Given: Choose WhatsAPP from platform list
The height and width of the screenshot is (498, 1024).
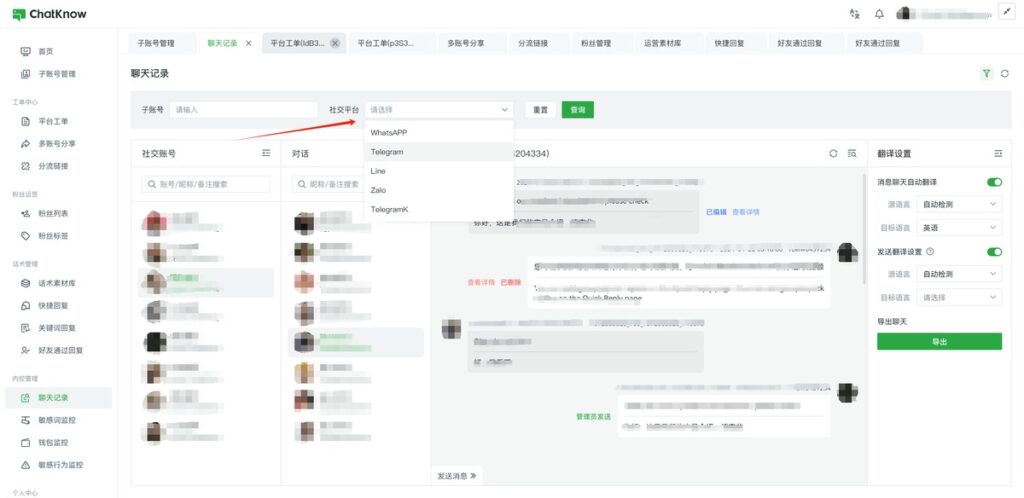Looking at the screenshot, I should pos(439,132).
